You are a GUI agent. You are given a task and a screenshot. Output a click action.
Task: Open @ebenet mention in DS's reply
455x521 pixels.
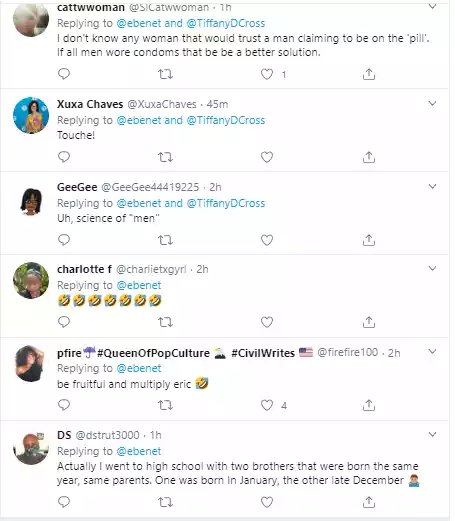click(139, 451)
